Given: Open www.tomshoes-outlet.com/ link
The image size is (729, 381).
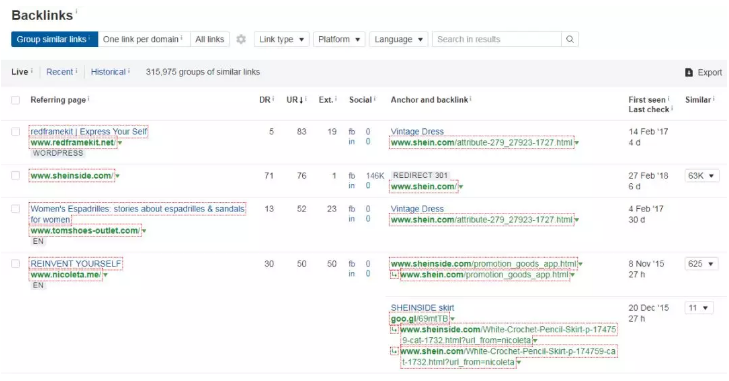Looking at the screenshot, I should click(85, 231).
